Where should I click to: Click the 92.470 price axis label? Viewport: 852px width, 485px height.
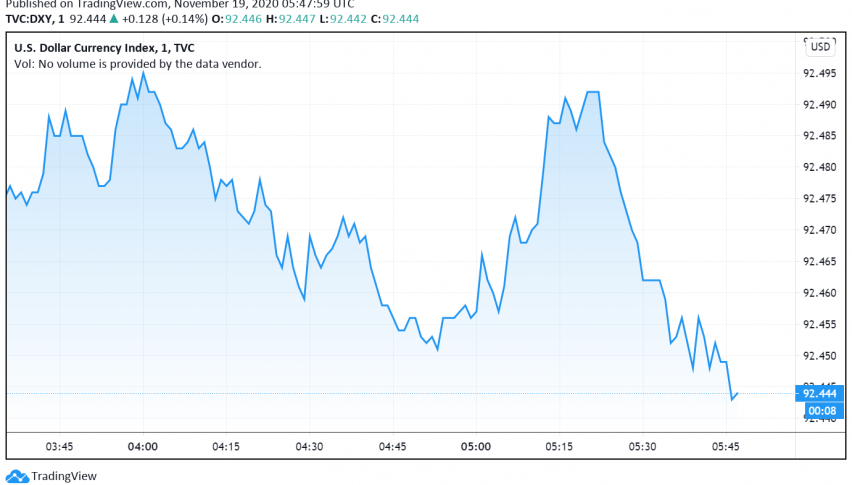[x=819, y=230]
